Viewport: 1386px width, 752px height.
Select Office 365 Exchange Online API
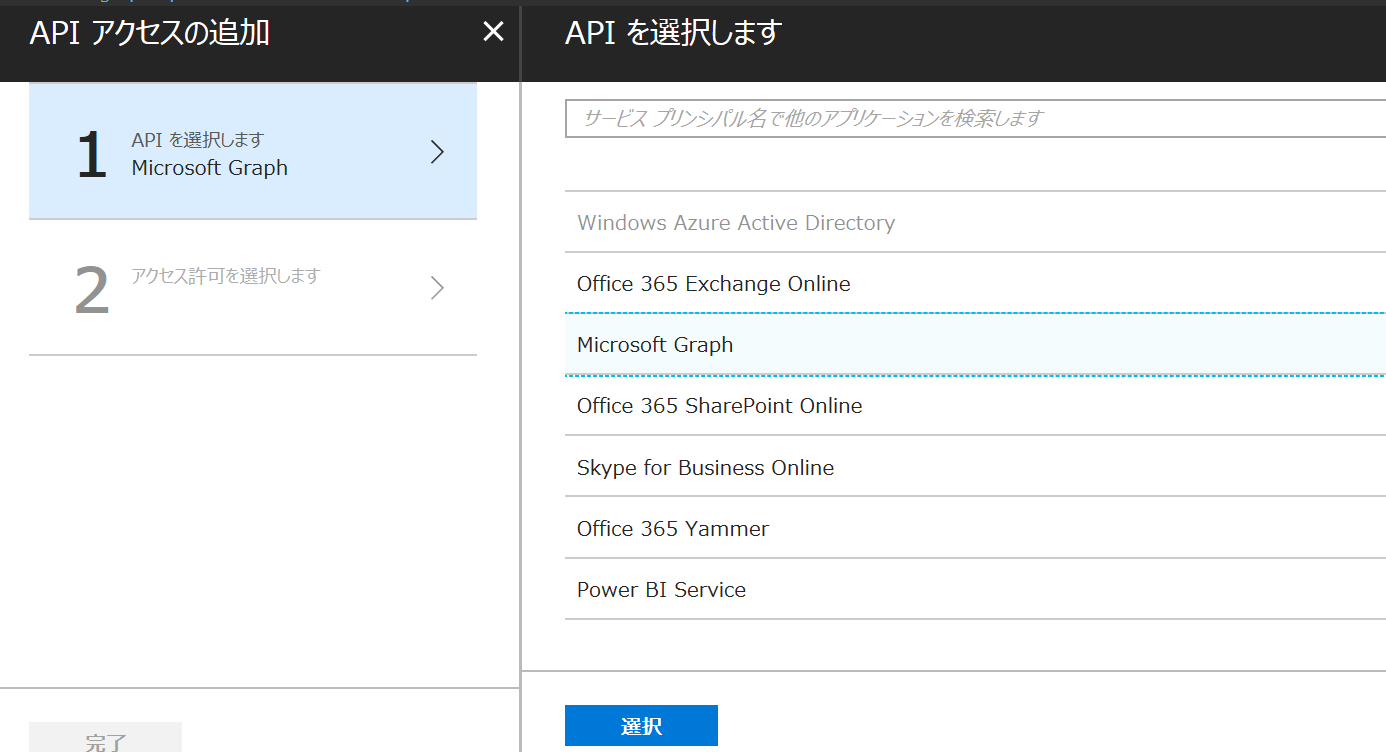713,284
